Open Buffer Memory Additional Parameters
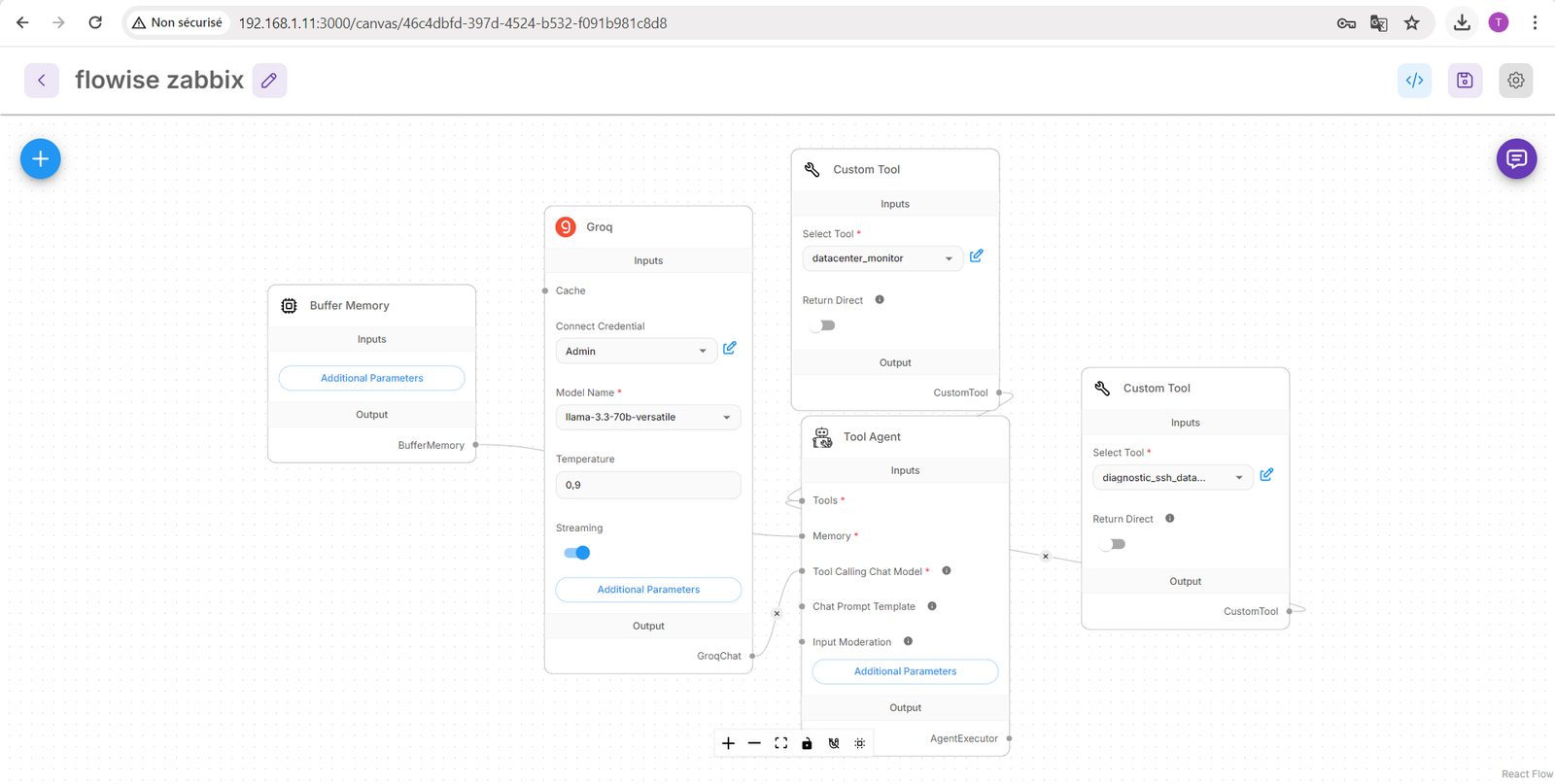 tap(372, 378)
